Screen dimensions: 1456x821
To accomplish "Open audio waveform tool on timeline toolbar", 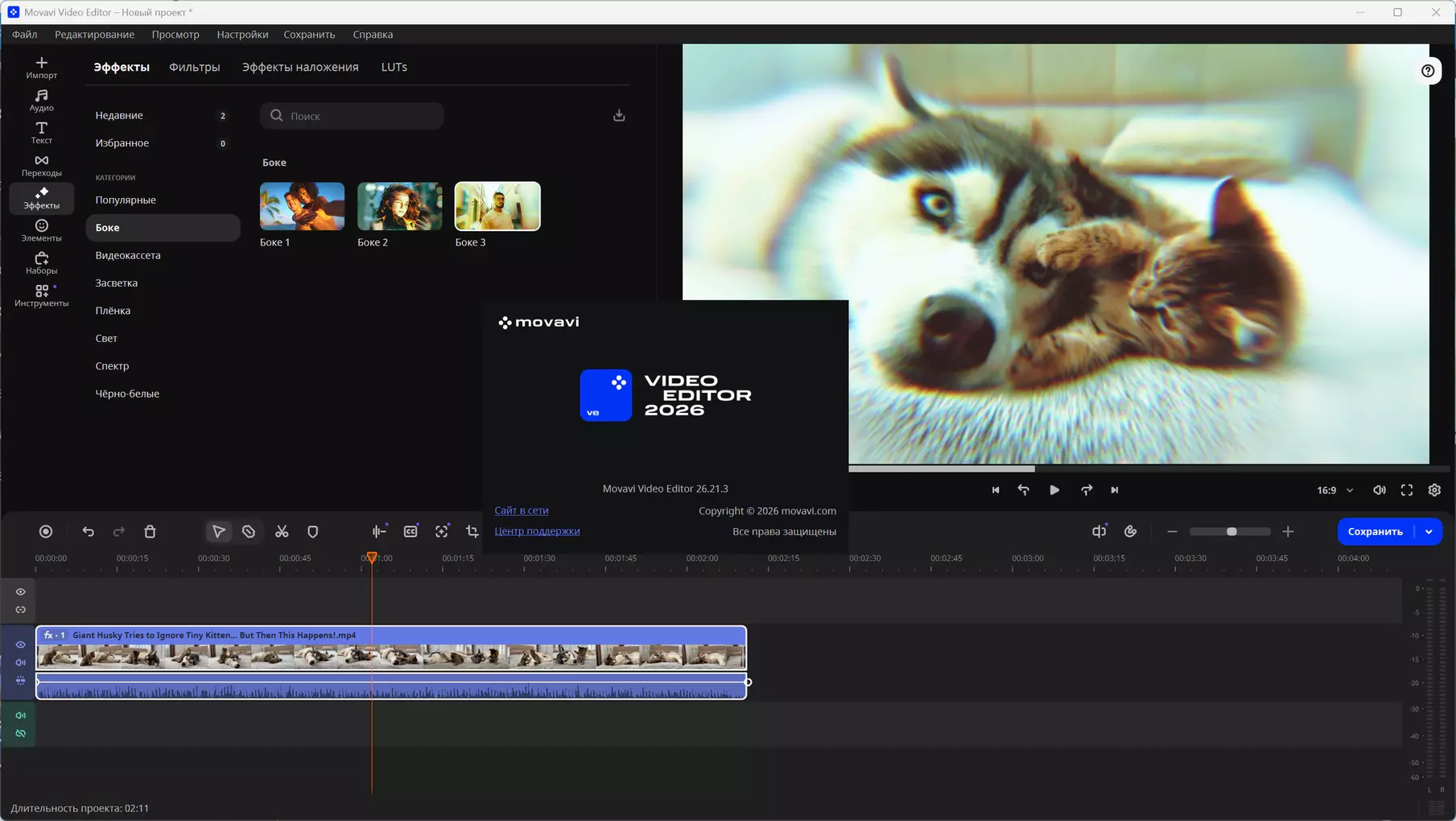I will [x=379, y=531].
